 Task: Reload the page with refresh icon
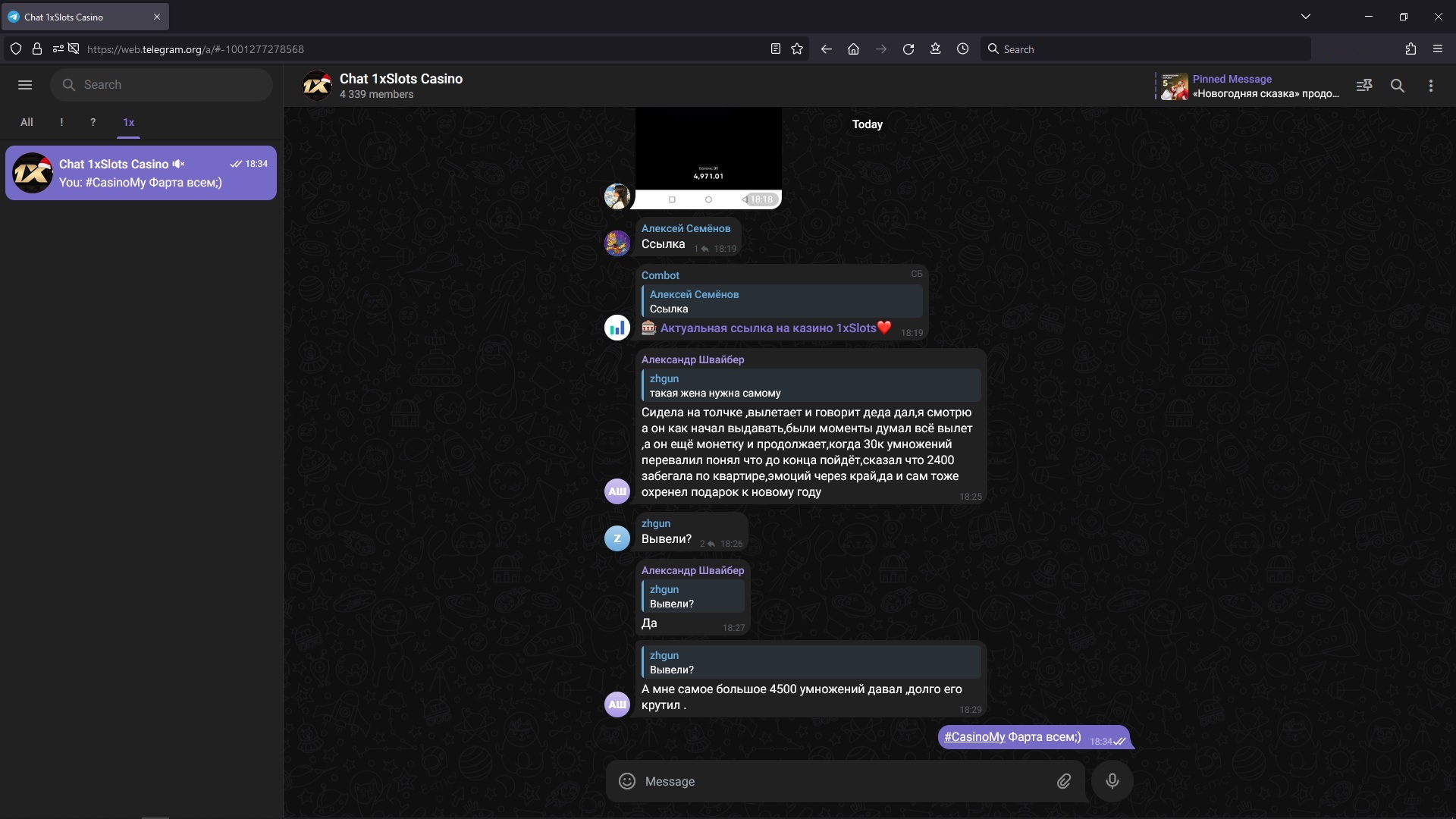(908, 49)
